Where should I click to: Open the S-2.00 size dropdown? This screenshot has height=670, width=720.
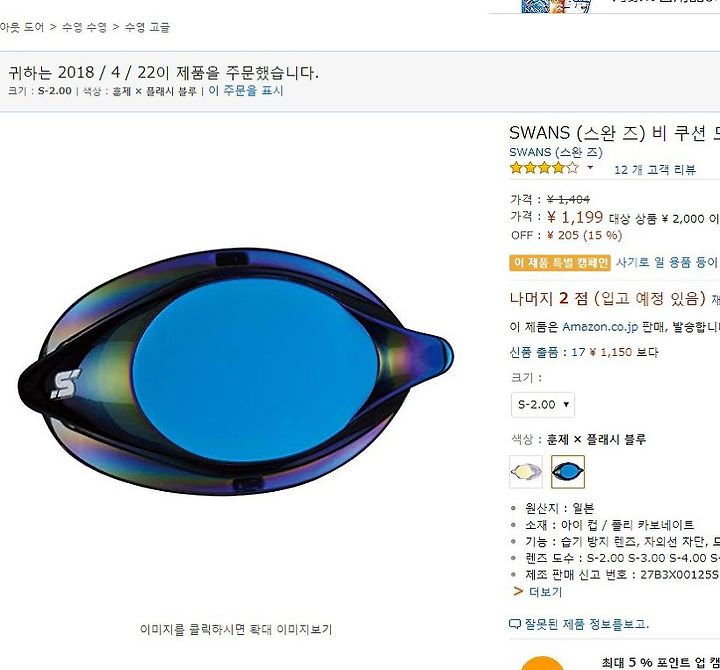coord(543,405)
